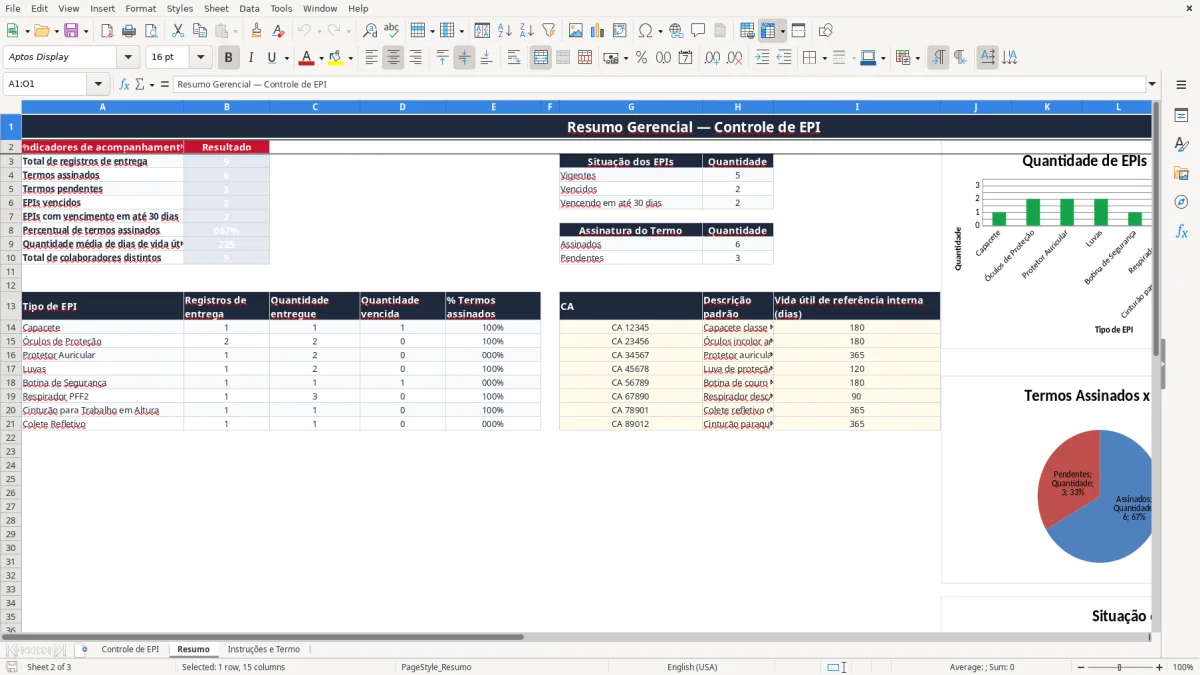Open the Font Name dropdown arrow
1200x675 pixels.
(128, 58)
